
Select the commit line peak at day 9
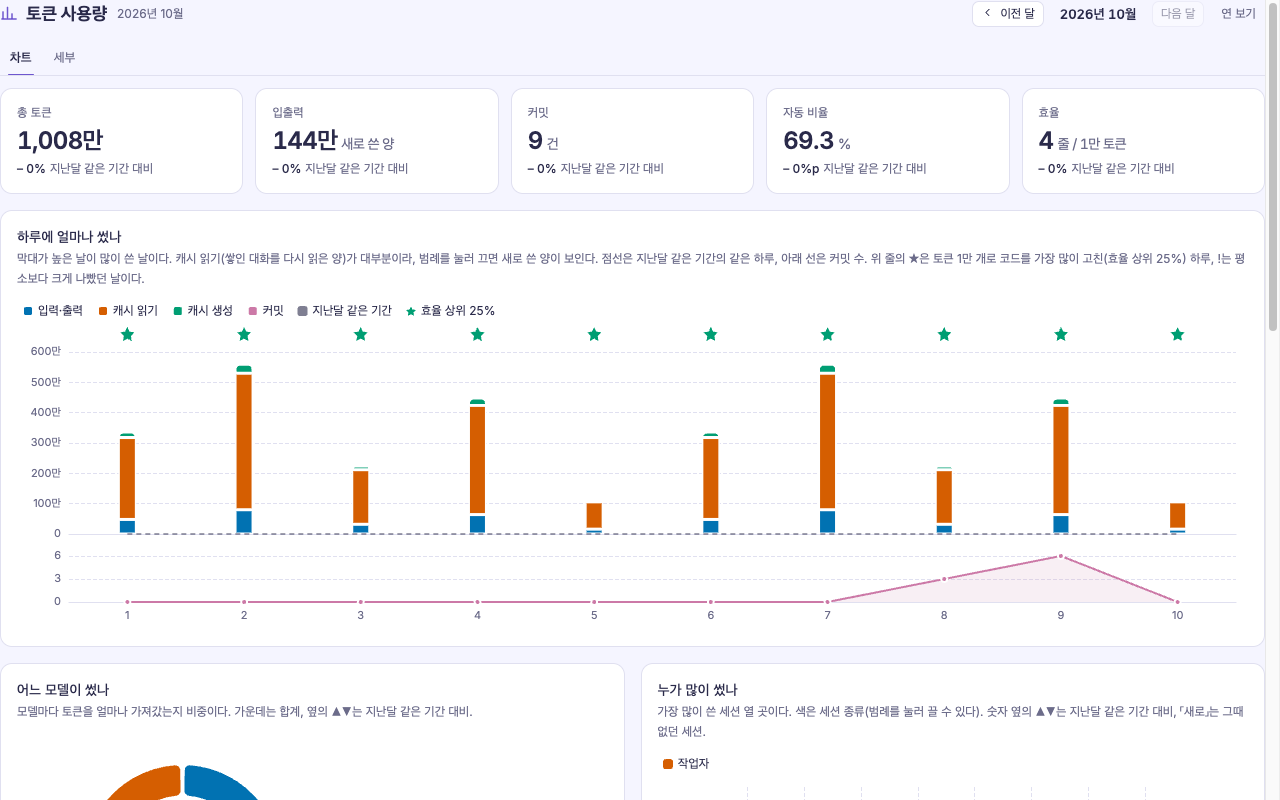click(x=1061, y=556)
